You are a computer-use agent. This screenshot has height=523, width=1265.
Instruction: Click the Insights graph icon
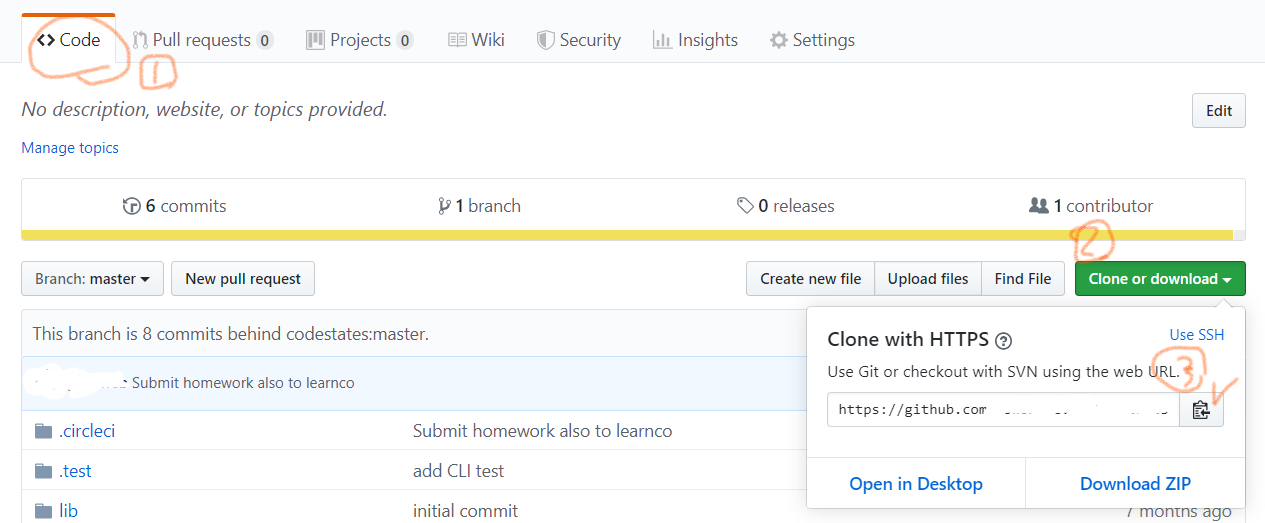661,40
